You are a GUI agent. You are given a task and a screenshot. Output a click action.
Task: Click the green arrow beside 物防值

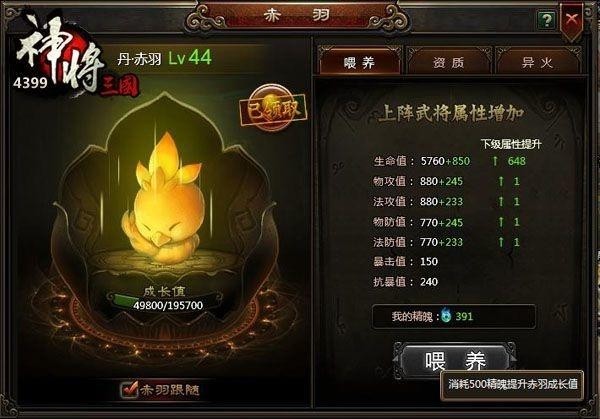[501, 222]
